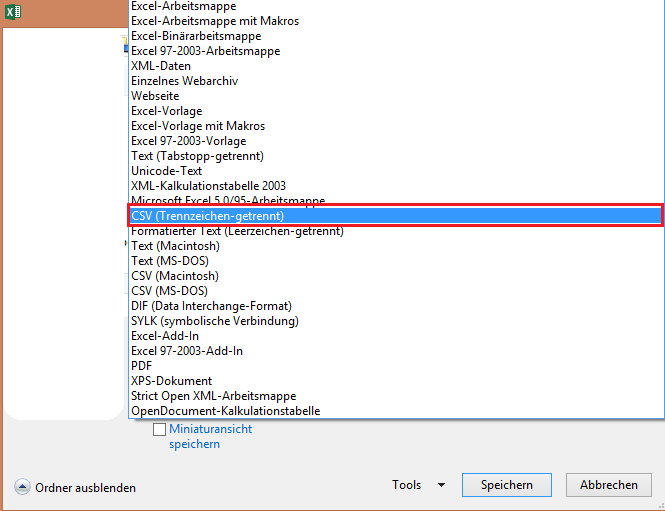Screen dimensions: 665x511
Task: Select DIF (Data Interchange-Format)
Action: pyautogui.click(x=396, y=306)
